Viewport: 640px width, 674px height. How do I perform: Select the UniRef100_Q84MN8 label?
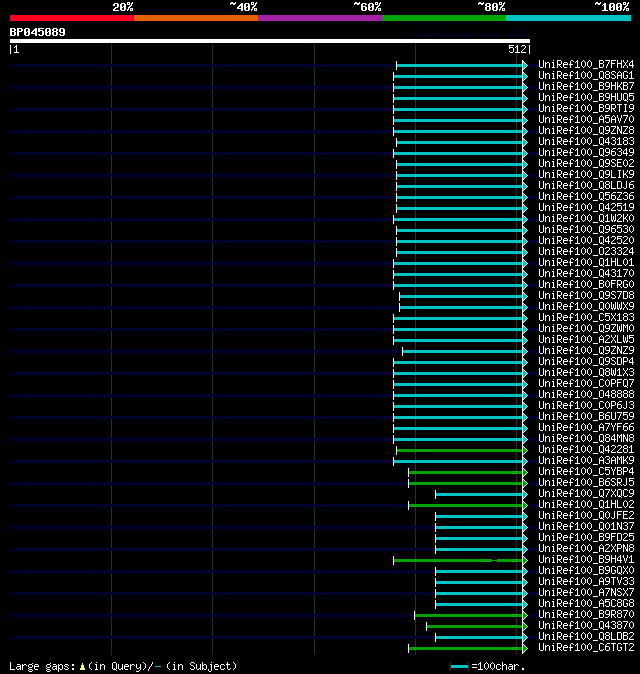586,439
